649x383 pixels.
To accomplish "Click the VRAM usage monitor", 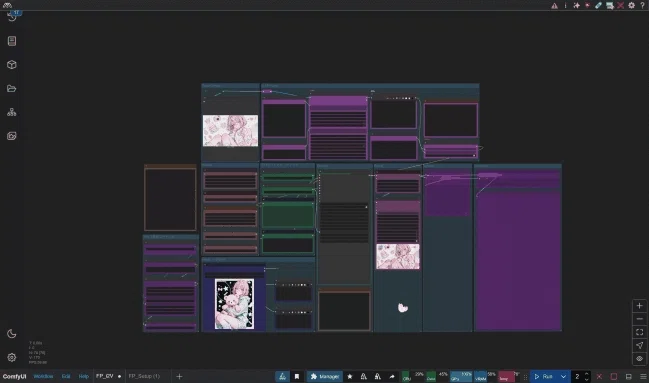I will [485, 376].
